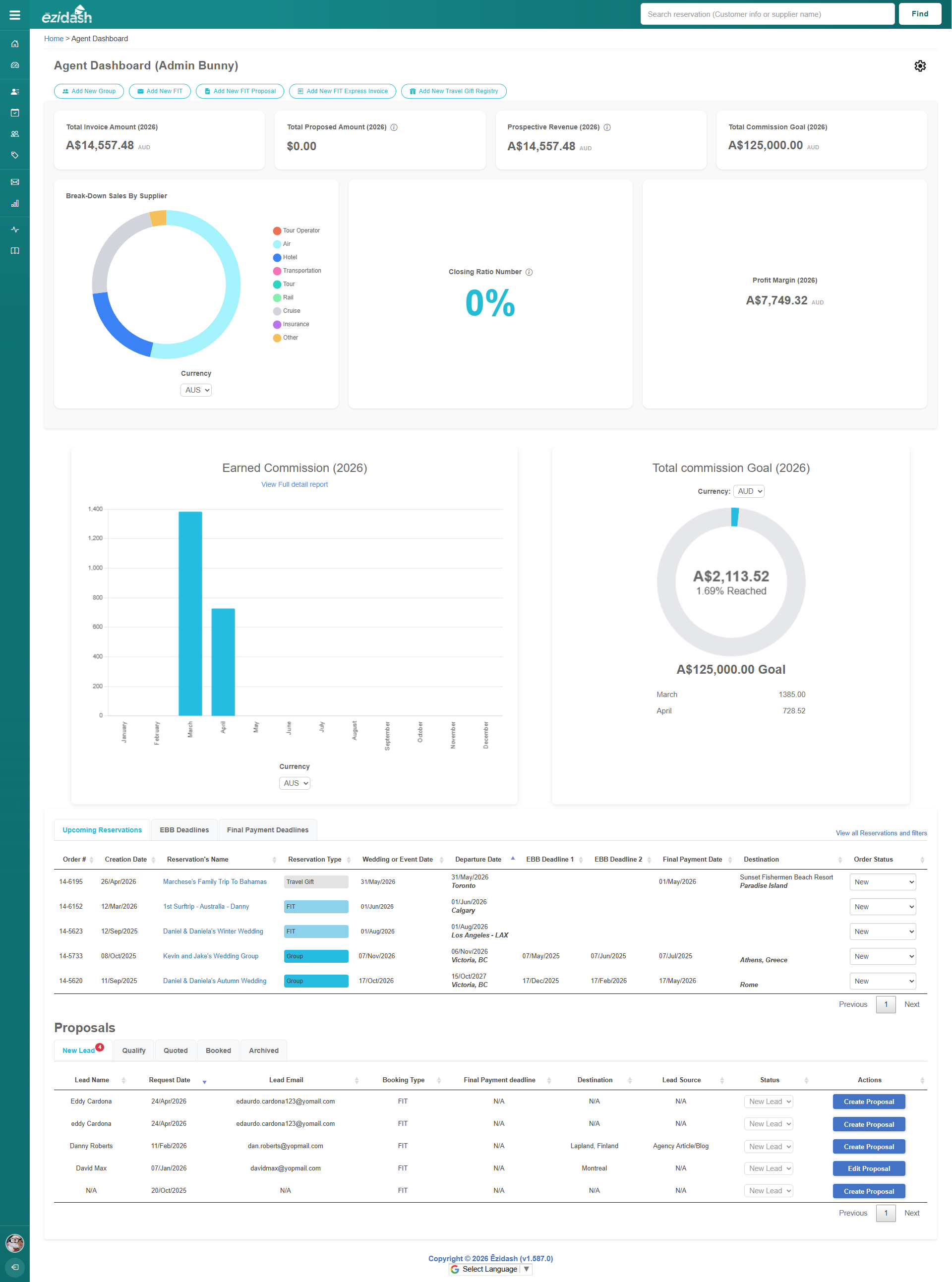This screenshot has width=952, height=1282.
Task: Open the bar chart reports icon in sidebar
Action: (x=15, y=203)
